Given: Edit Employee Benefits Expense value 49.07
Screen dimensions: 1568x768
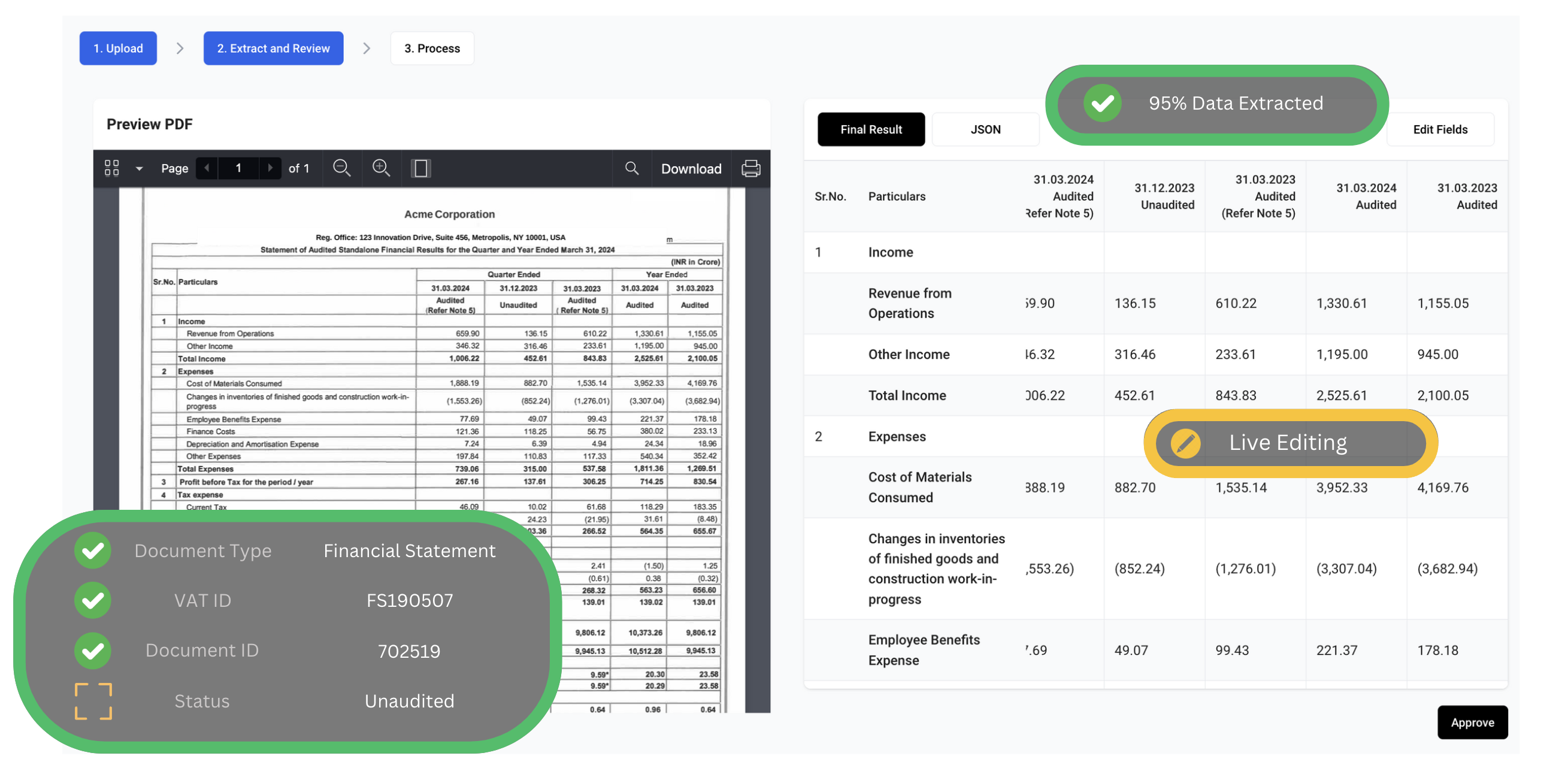Looking at the screenshot, I should (1131, 650).
